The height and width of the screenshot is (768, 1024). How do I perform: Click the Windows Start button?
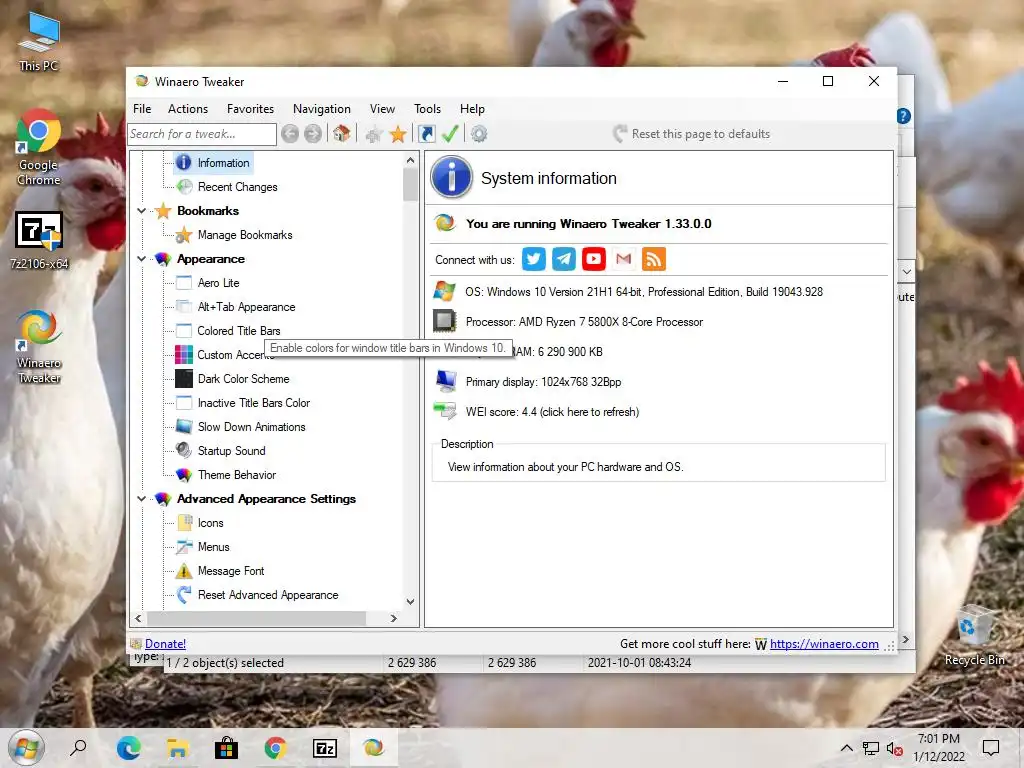27,748
